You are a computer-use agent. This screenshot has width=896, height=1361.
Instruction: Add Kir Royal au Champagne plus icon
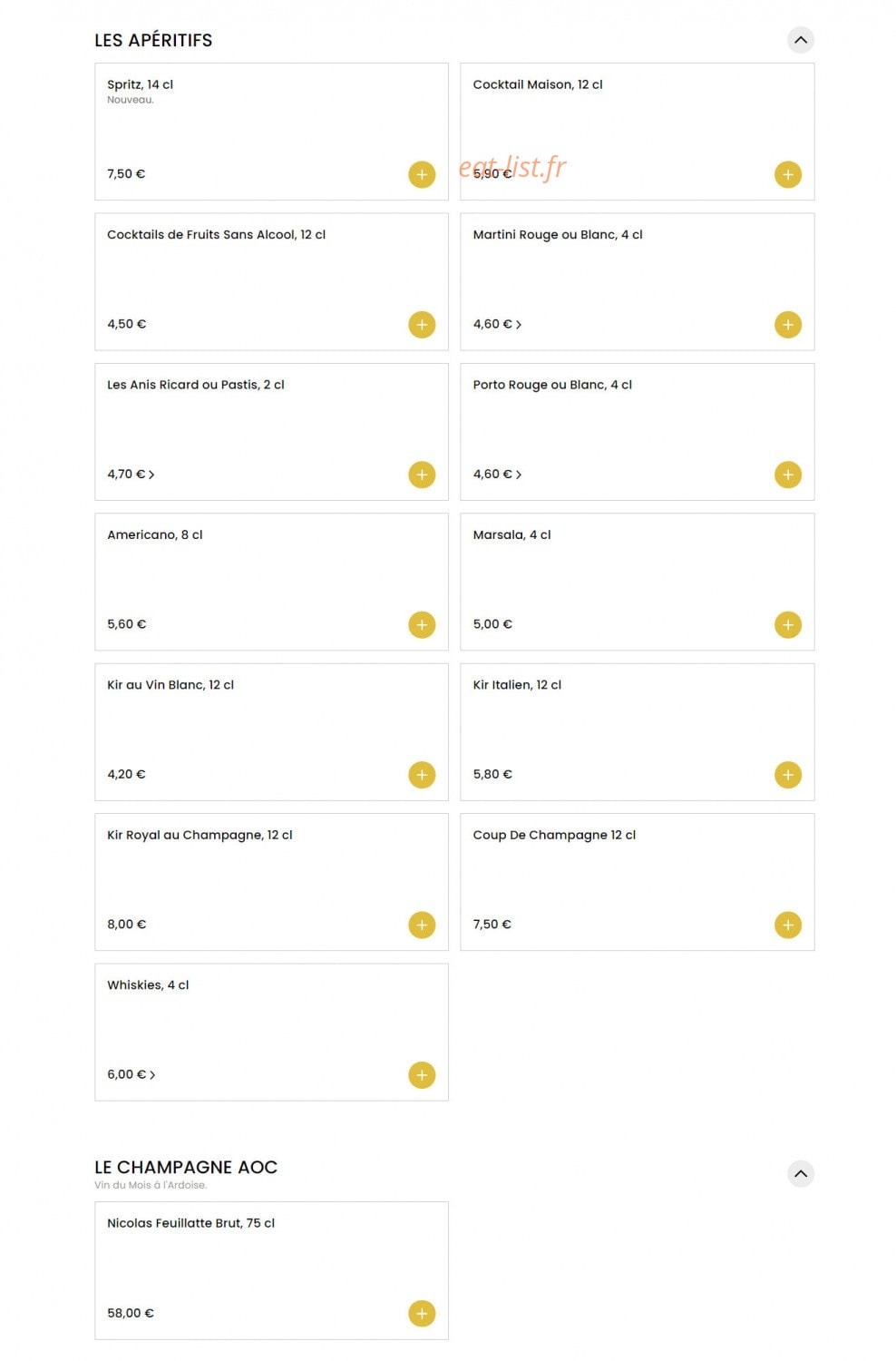coord(422,925)
